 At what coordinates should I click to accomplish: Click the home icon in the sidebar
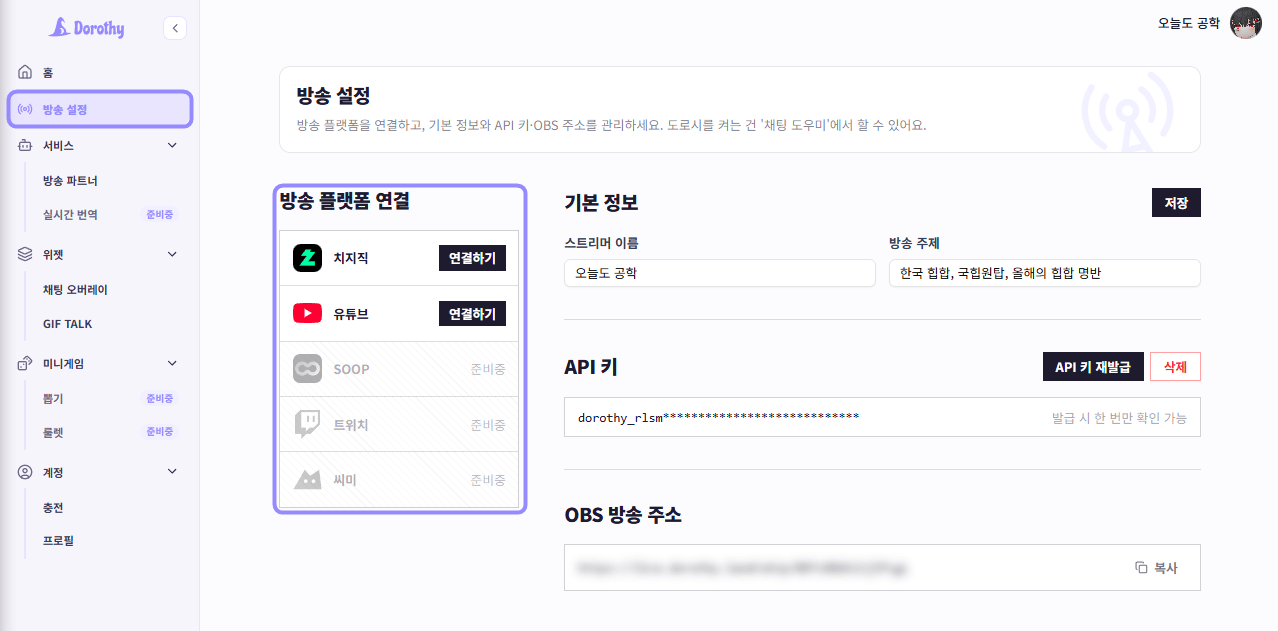tap(25, 73)
